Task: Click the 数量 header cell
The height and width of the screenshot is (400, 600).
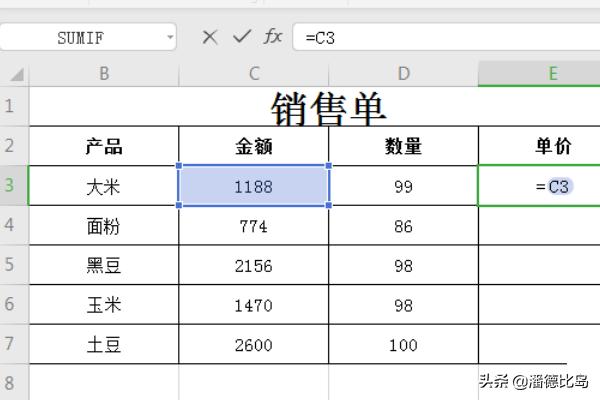Action: pos(403,146)
